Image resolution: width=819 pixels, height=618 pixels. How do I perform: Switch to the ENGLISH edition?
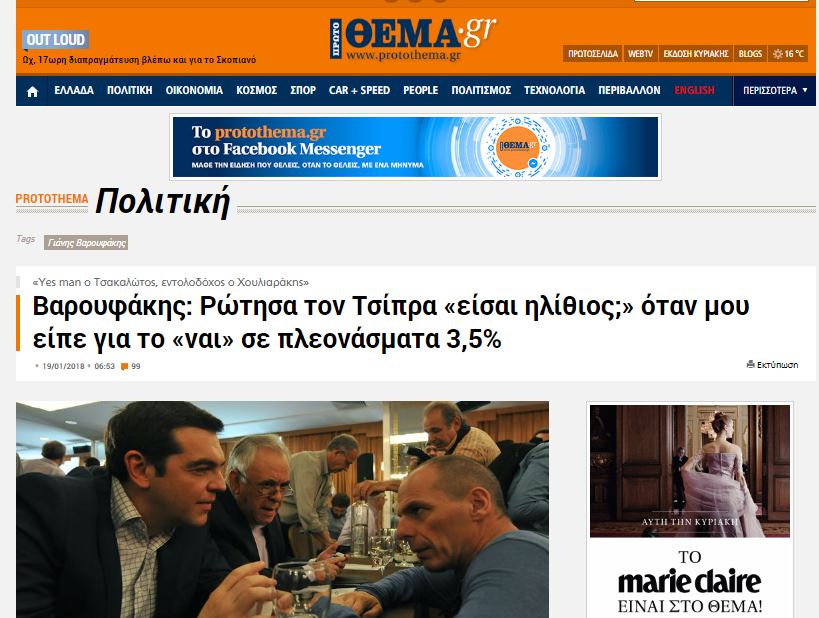click(694, 90)
